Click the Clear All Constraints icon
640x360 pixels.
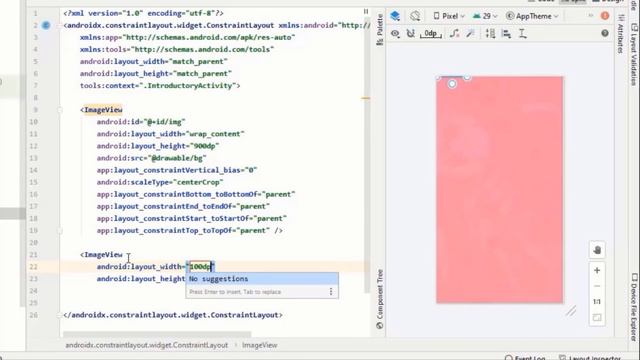(454, 33)
